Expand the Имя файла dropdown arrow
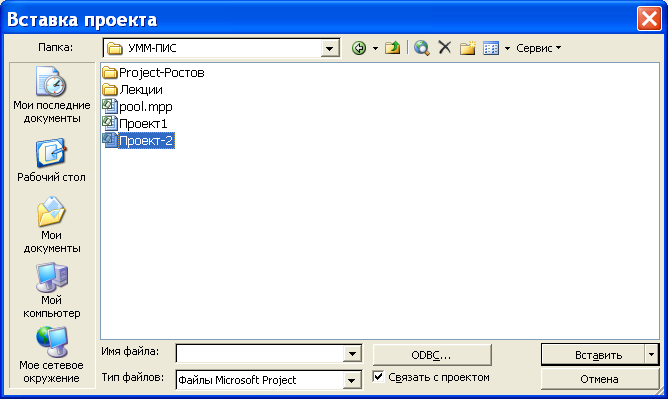This screenshot has height=399, width=668. tap(352, 353)
